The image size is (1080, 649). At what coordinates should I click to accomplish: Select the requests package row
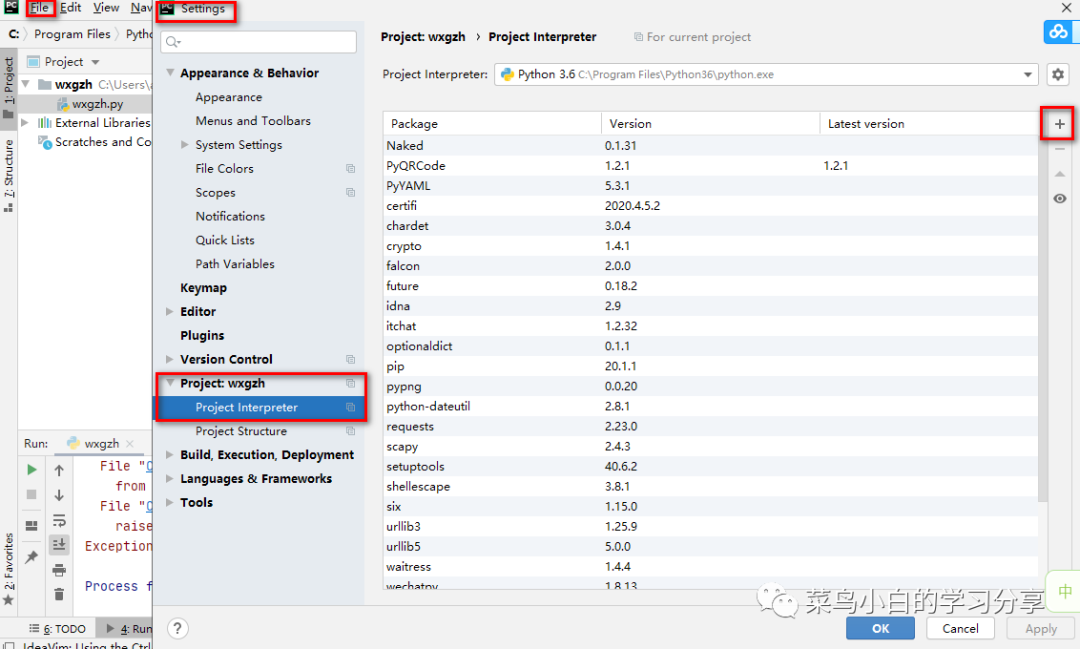[x=711, y=426]
